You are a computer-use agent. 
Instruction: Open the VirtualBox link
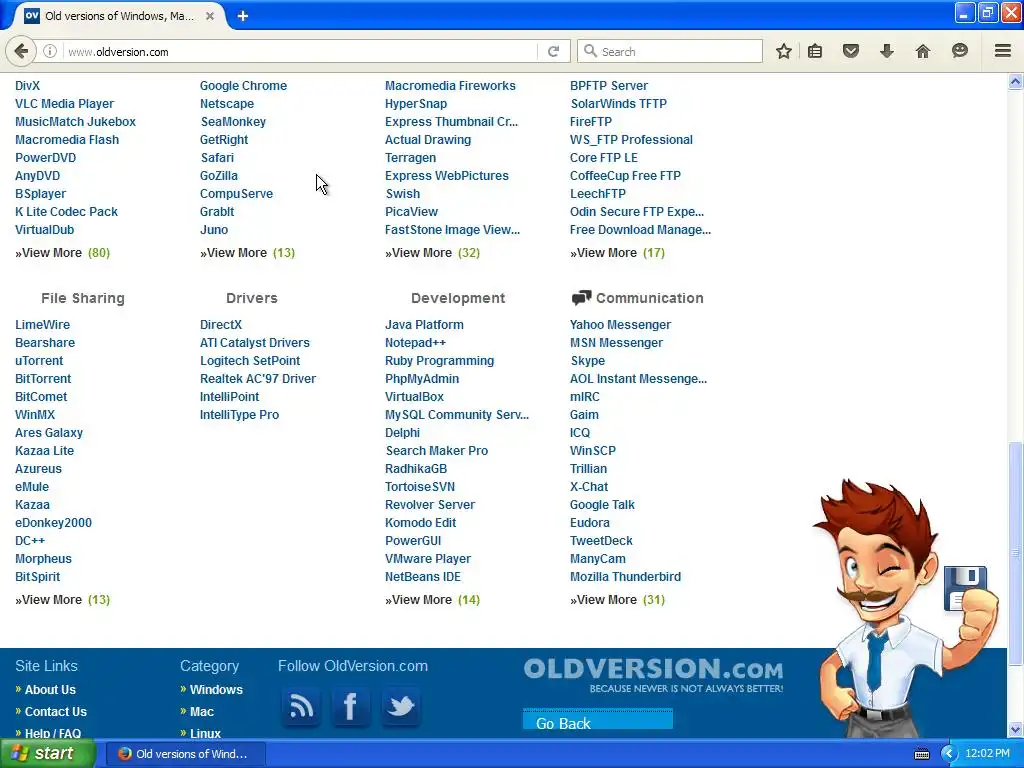pos(414,396)
